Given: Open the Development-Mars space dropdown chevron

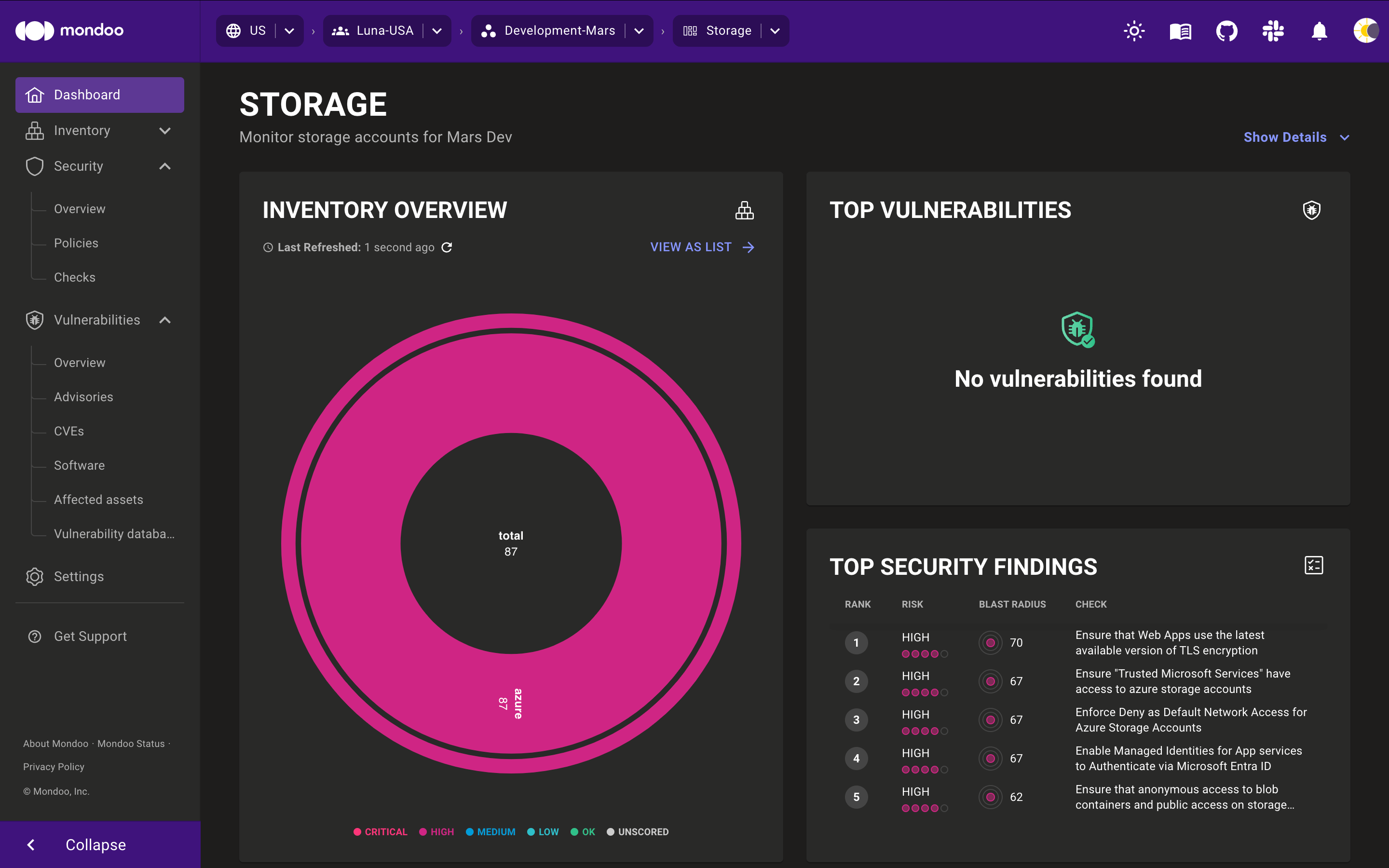Looking at the screenshot, I should click(x=638, y=30).
